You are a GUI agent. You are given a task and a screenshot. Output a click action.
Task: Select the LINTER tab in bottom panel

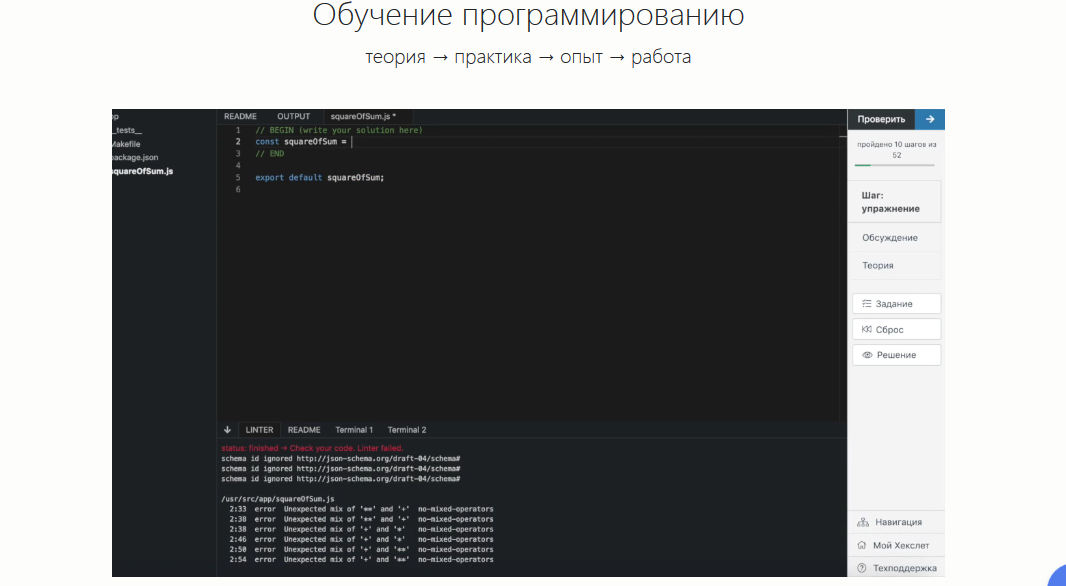pyautogui.click(x=259, y=430)
